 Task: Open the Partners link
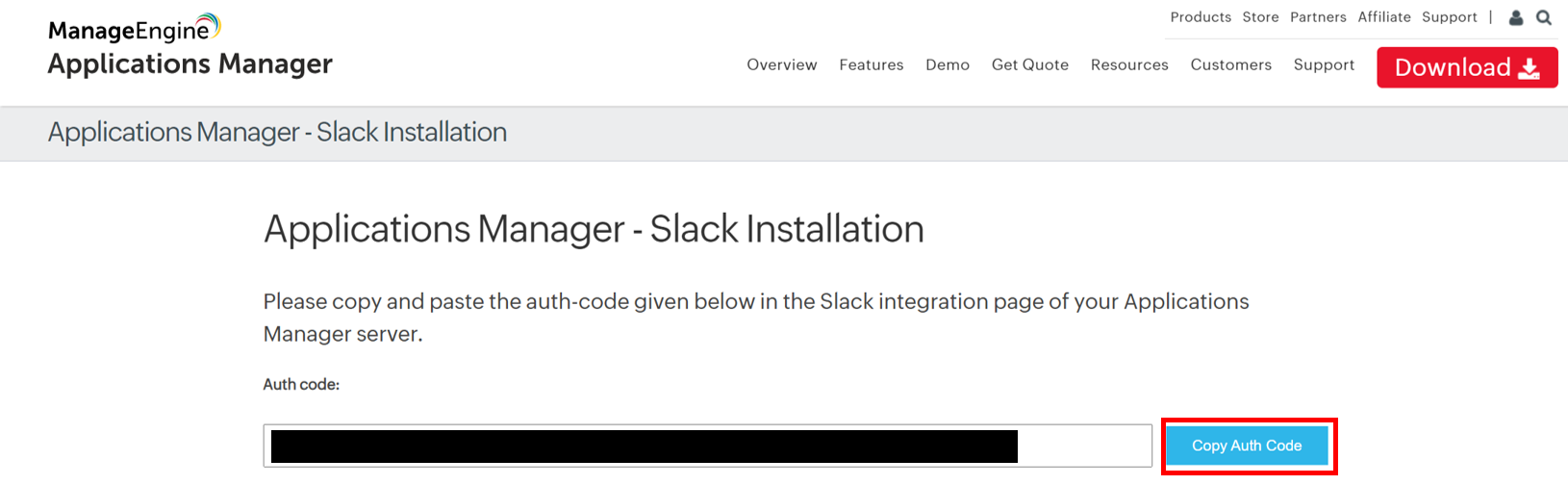(1318, 17)
